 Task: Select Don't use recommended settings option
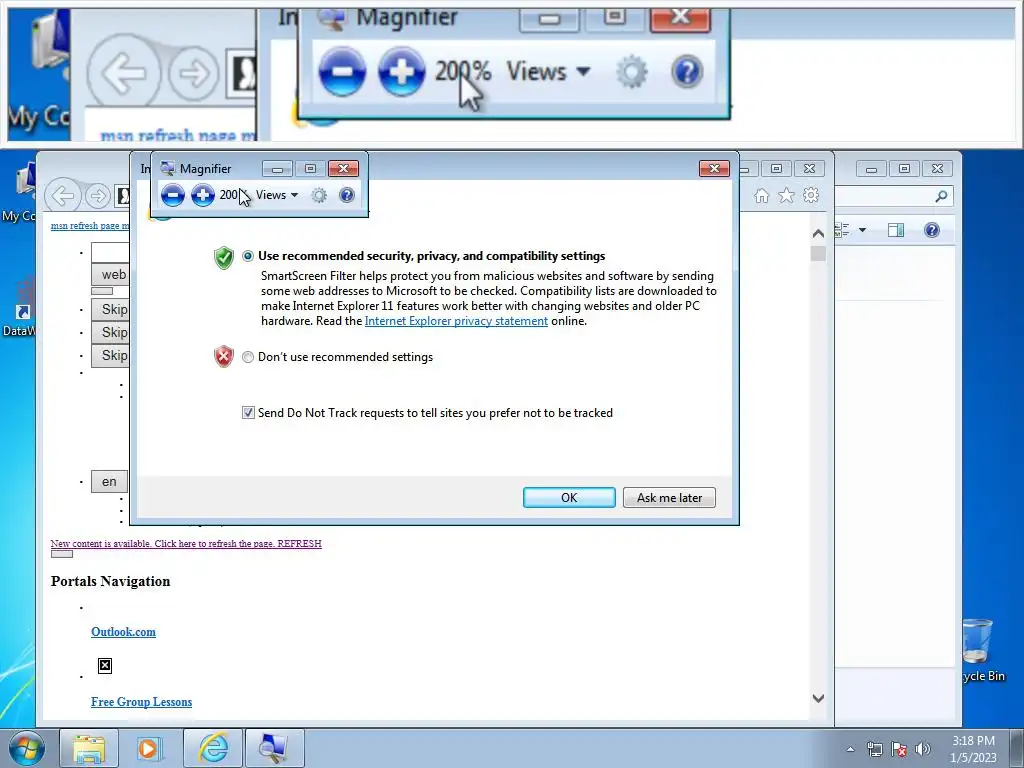tap(248, 357)
